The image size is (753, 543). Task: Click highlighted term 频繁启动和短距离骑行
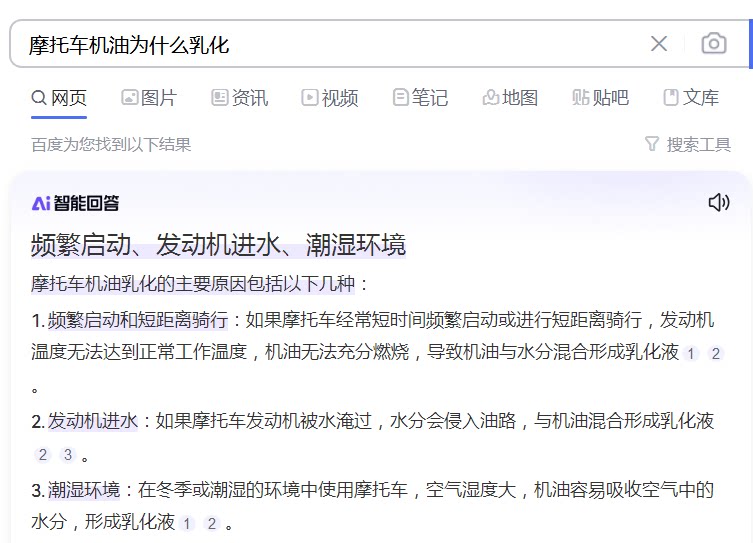pos(138,320)
